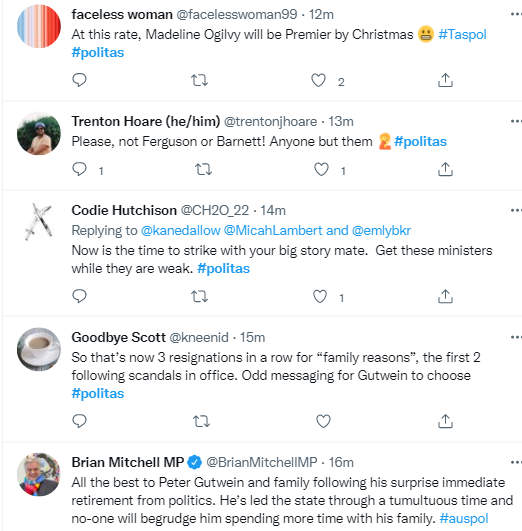The width and height of the screenshot is (522, 531).
Task: Open Brian Mitchell MP's profile picture
Action: [x=39, y=474]
